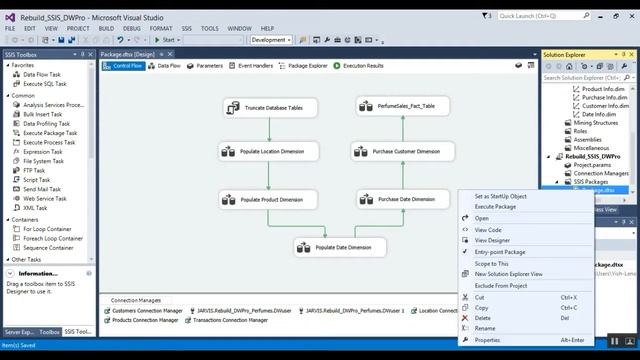Select the Purchase Customer Dimension data flow icon
This screenshot has height=360, width=640.
click(x=361, y=151)
